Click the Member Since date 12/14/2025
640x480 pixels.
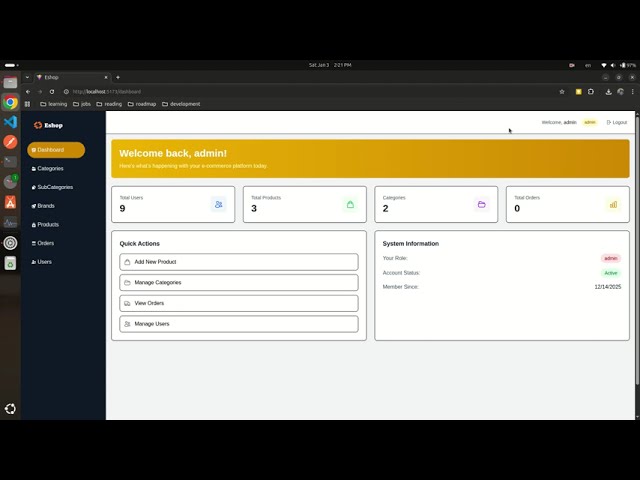tap(608, 287)
